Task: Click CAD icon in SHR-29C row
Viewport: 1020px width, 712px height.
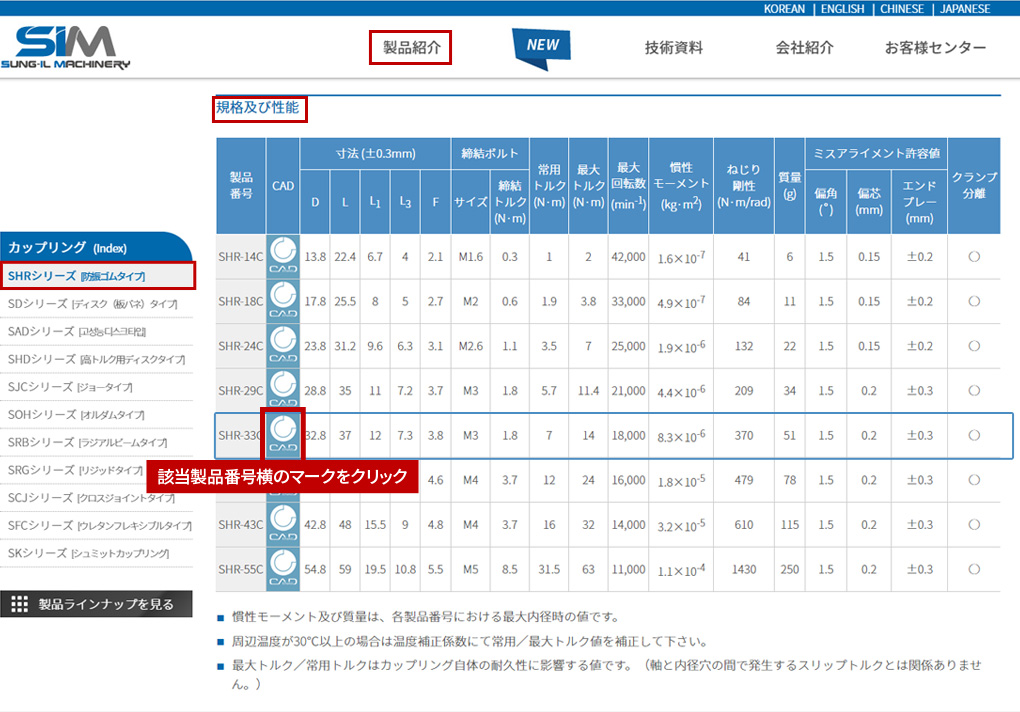Action: click(x=283, y=390)
